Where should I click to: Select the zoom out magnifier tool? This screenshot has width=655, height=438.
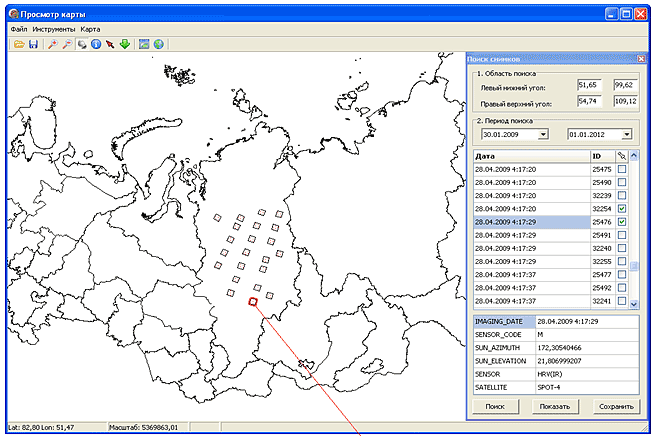coord(67,45)
